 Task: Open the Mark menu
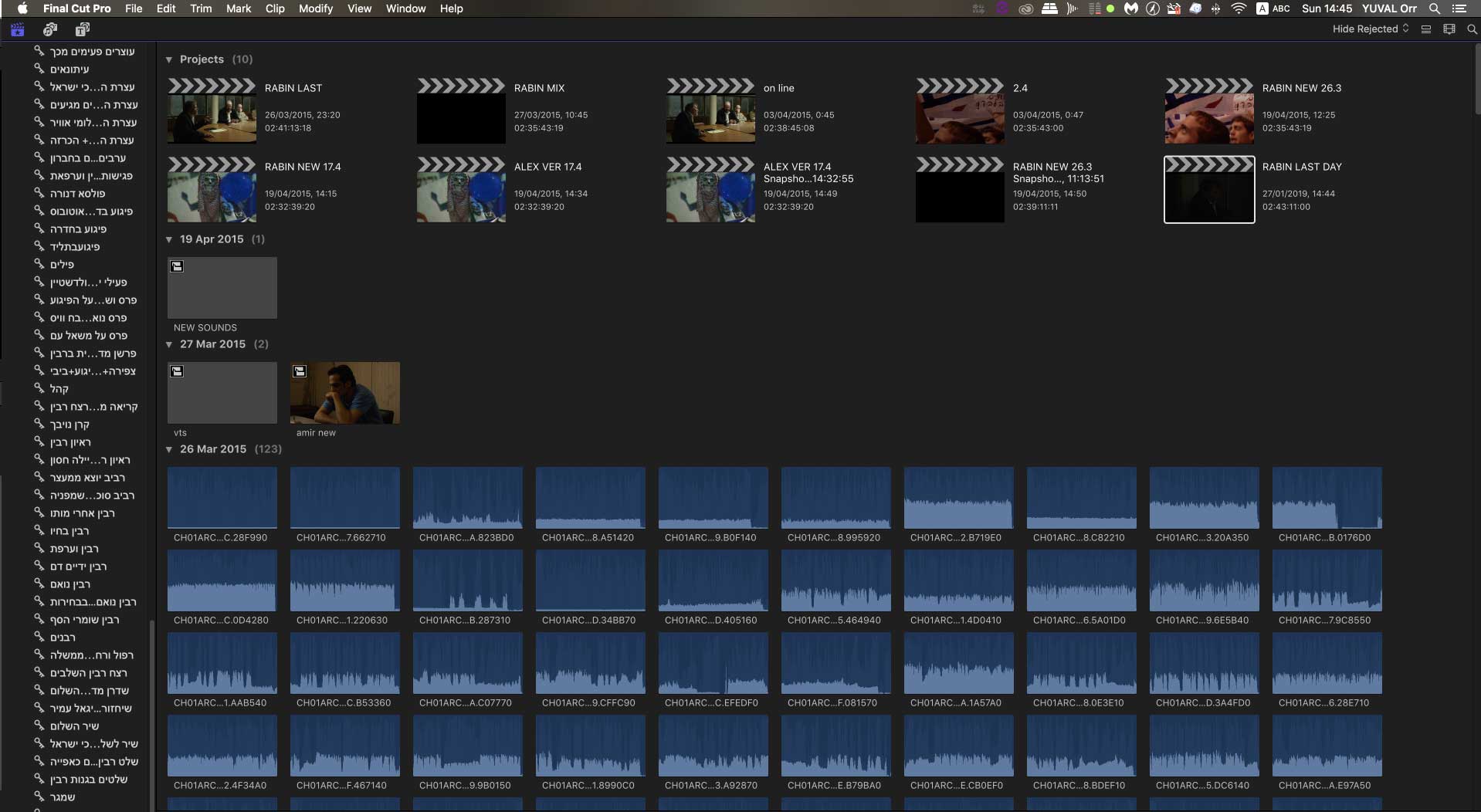[239, 8]
